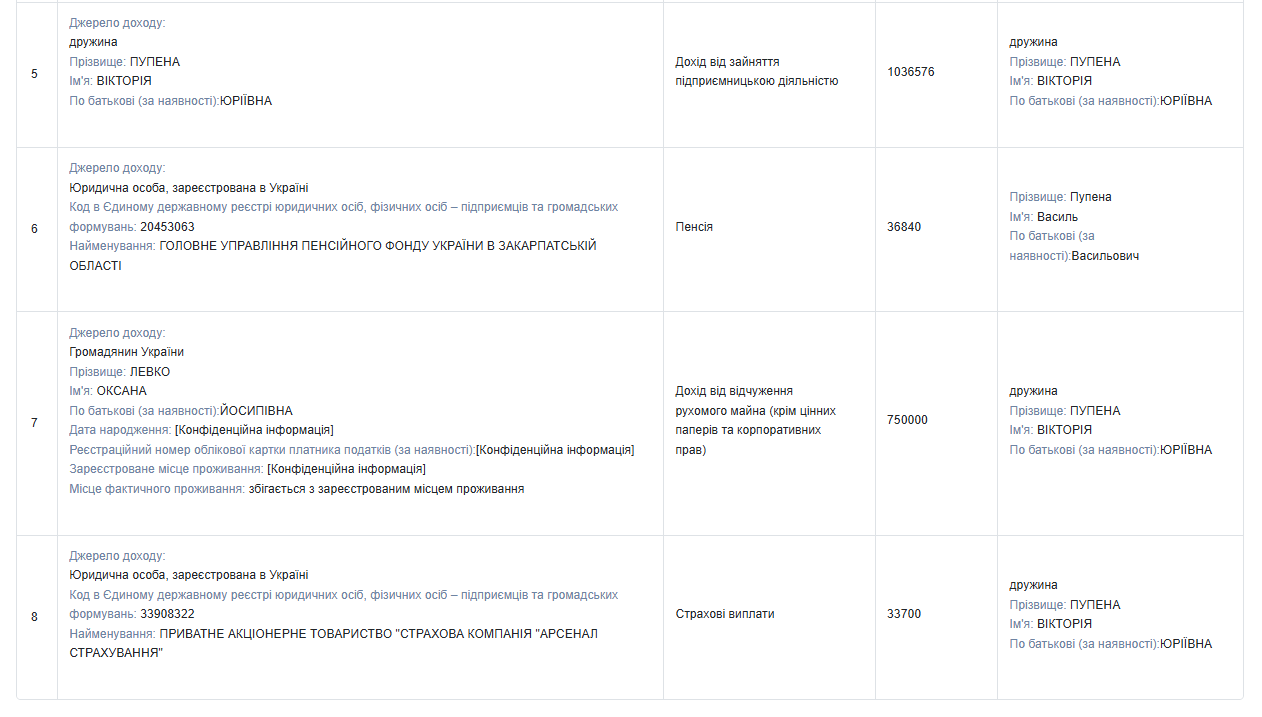
Task: Click the patronymic "Васильович" in row 6
Action: tap(1105, 256)
